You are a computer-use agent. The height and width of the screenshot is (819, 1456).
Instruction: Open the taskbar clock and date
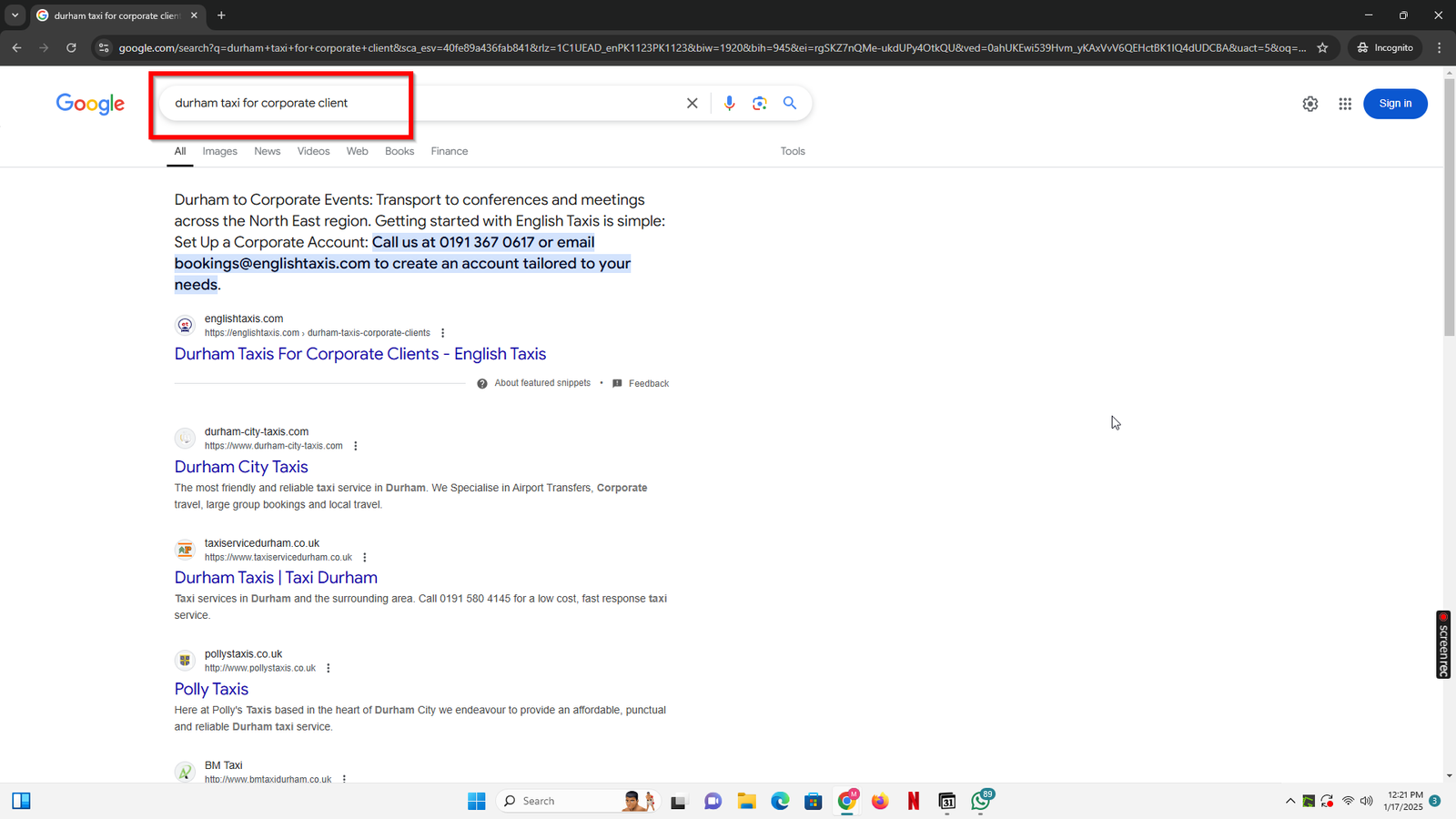coord(1403,801)
